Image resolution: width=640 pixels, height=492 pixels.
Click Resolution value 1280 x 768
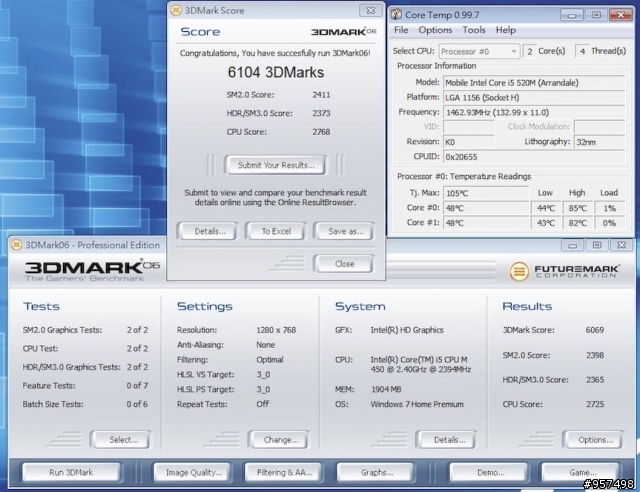click(276, 330)
